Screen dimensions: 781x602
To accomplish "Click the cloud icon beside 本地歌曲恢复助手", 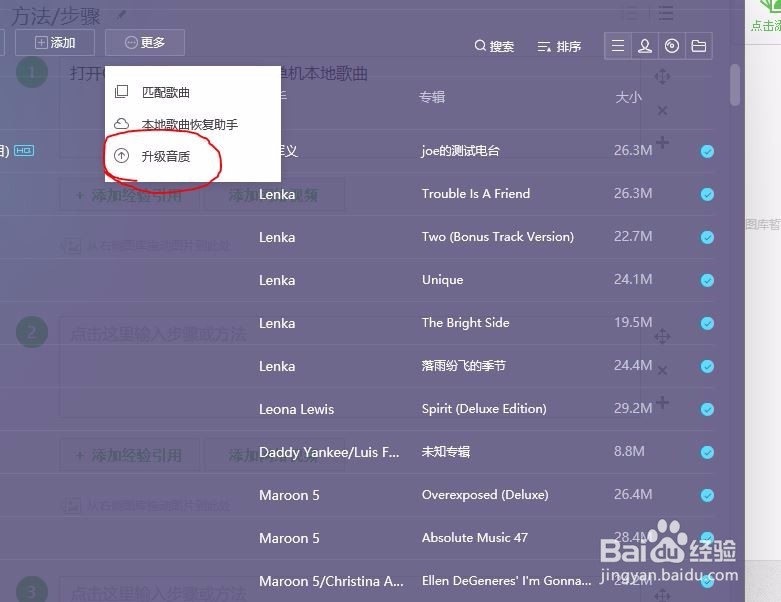I will coord(122,123).
